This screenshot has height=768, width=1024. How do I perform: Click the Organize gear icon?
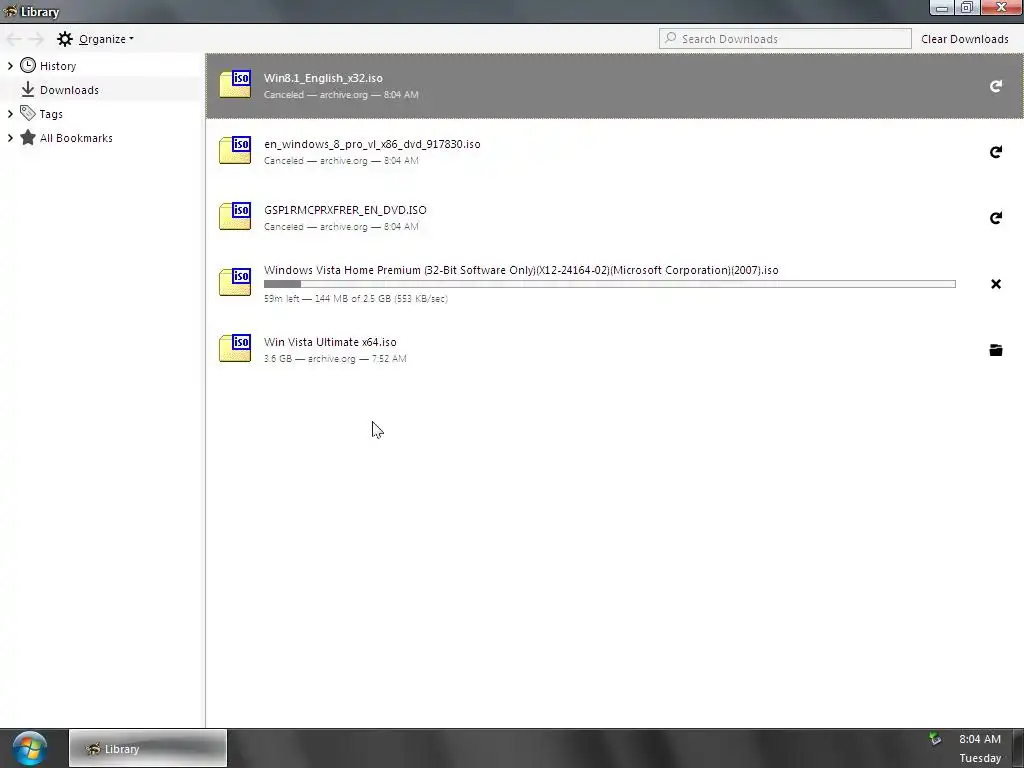(x=65, y=39)
